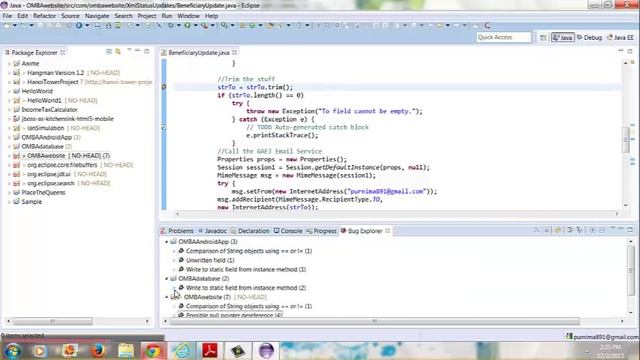Collapse All in Package Explorer toolbar

click(109, 51)
